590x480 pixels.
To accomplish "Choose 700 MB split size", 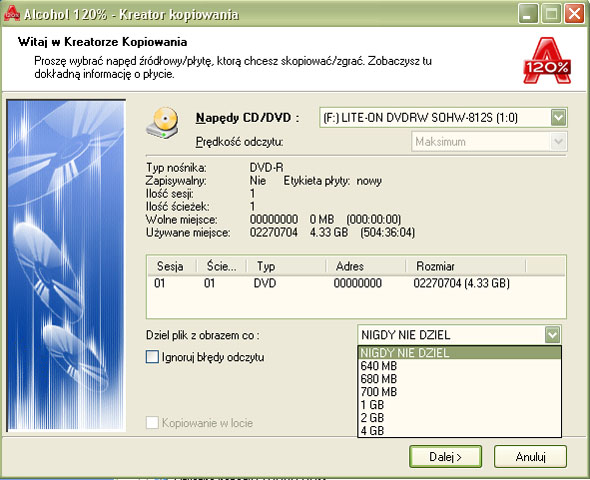I will [459, 392].
